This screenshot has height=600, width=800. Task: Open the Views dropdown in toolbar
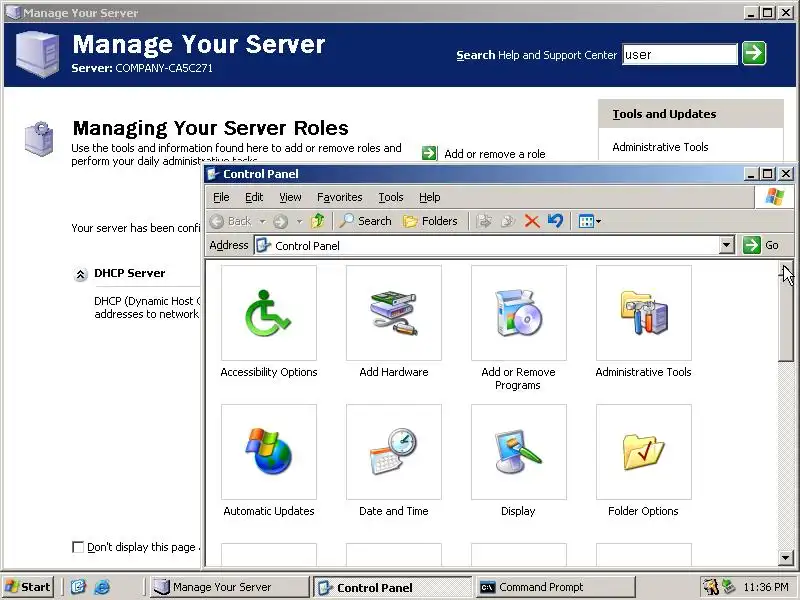590,221
